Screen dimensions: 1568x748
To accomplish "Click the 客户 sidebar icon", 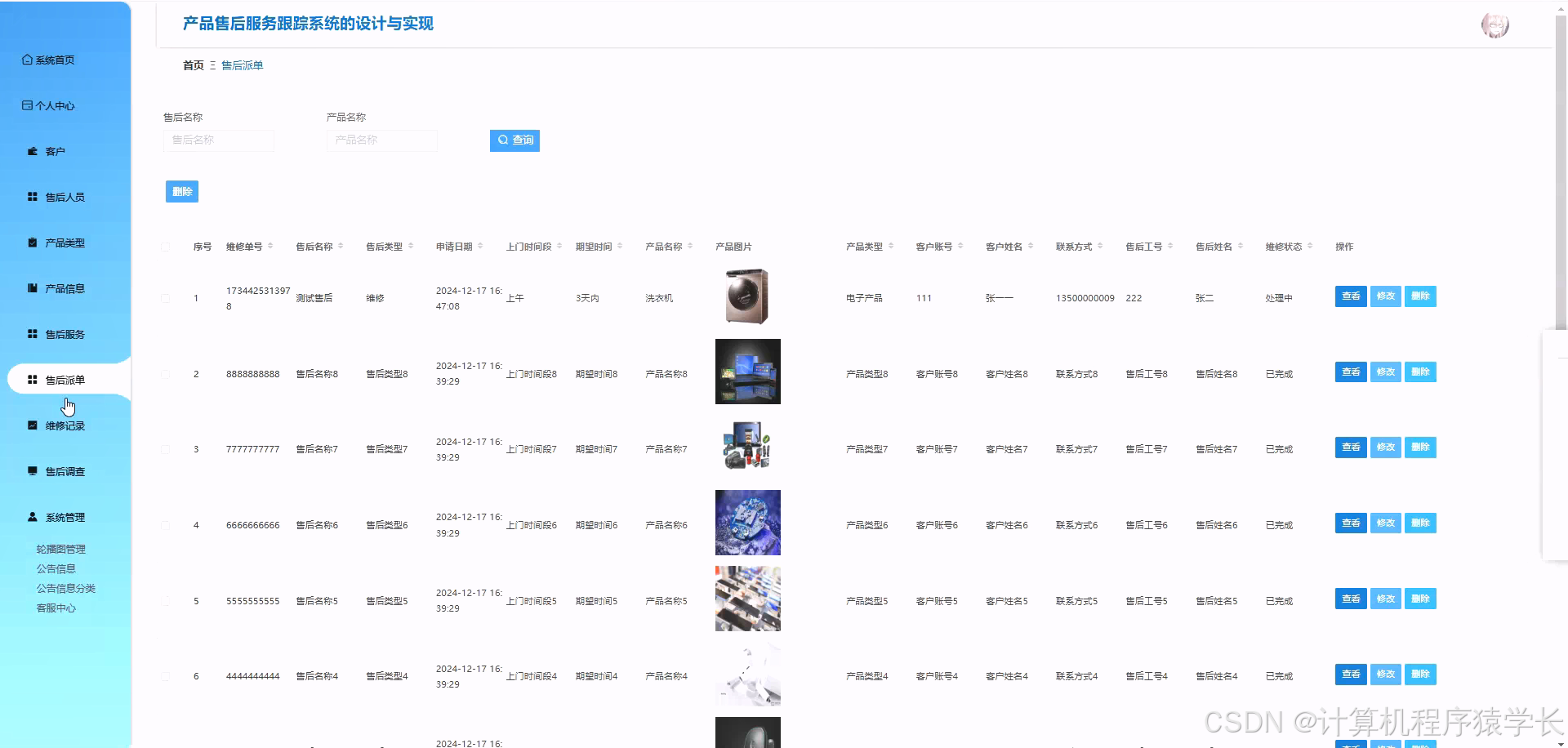I will 32,150.
